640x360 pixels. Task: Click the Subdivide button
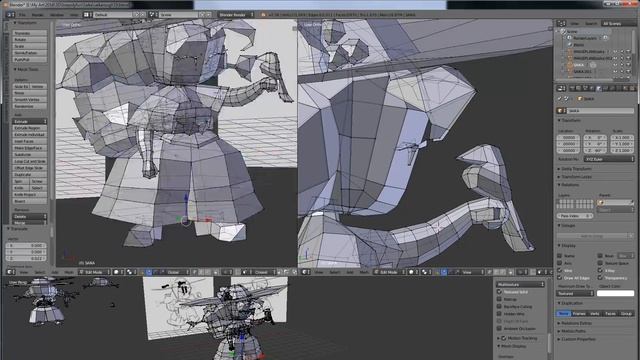pyautogui.click(x=30, y=155)
